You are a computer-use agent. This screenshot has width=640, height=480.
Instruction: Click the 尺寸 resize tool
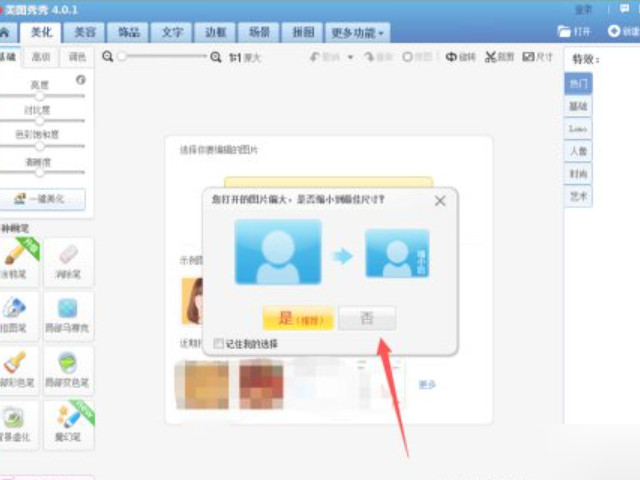pos(538,57)
